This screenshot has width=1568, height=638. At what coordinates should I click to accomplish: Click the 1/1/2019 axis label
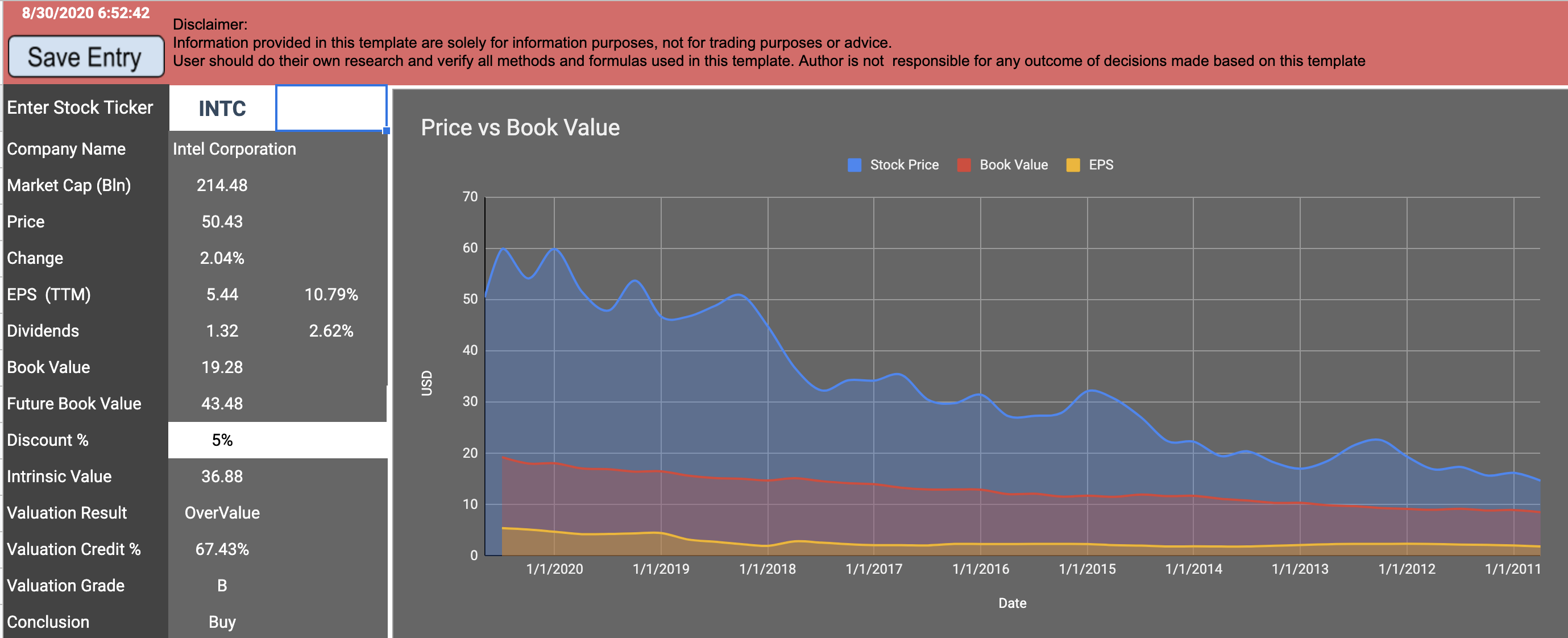(x=661, y=569)
